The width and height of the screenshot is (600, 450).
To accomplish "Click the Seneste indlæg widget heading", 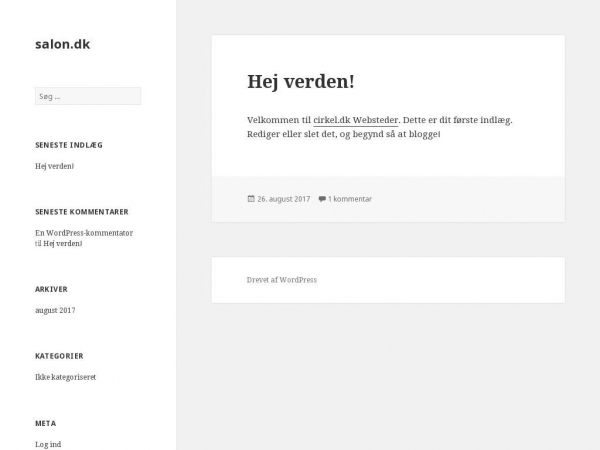I will (x=69, y=145).
